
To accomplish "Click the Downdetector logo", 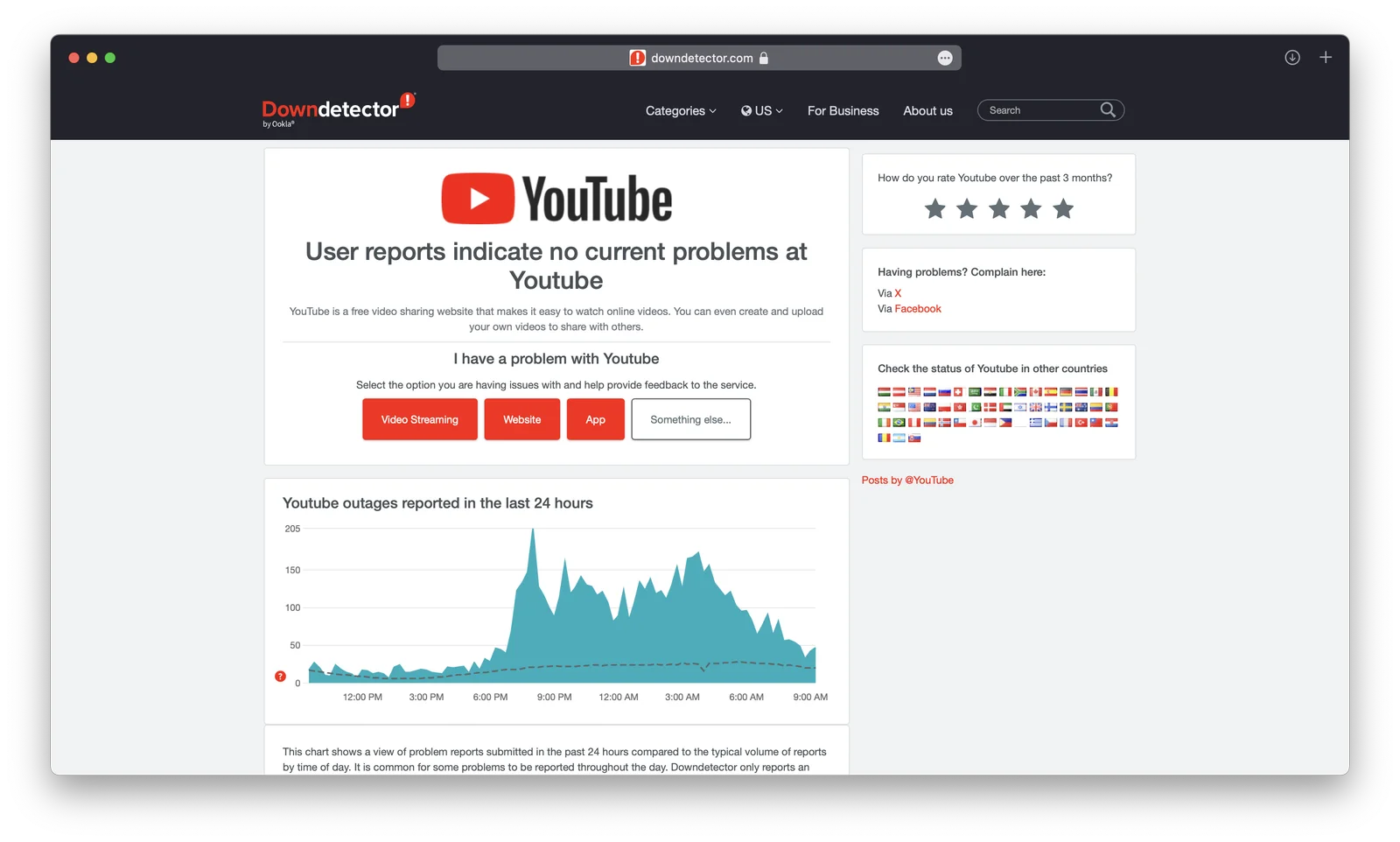I will [338, 106].
